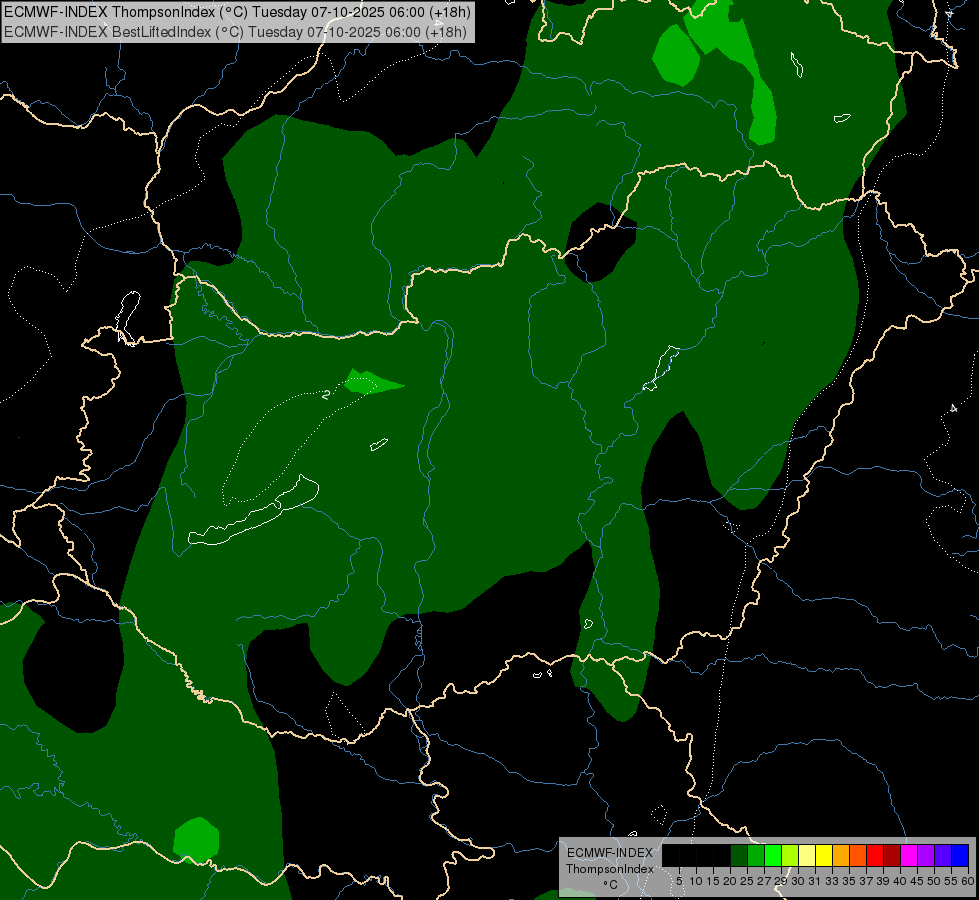Select the orange 33-35 legend swatch
Image resolution: width=979 pixels, height=900 pixels.
click(841, 855)
